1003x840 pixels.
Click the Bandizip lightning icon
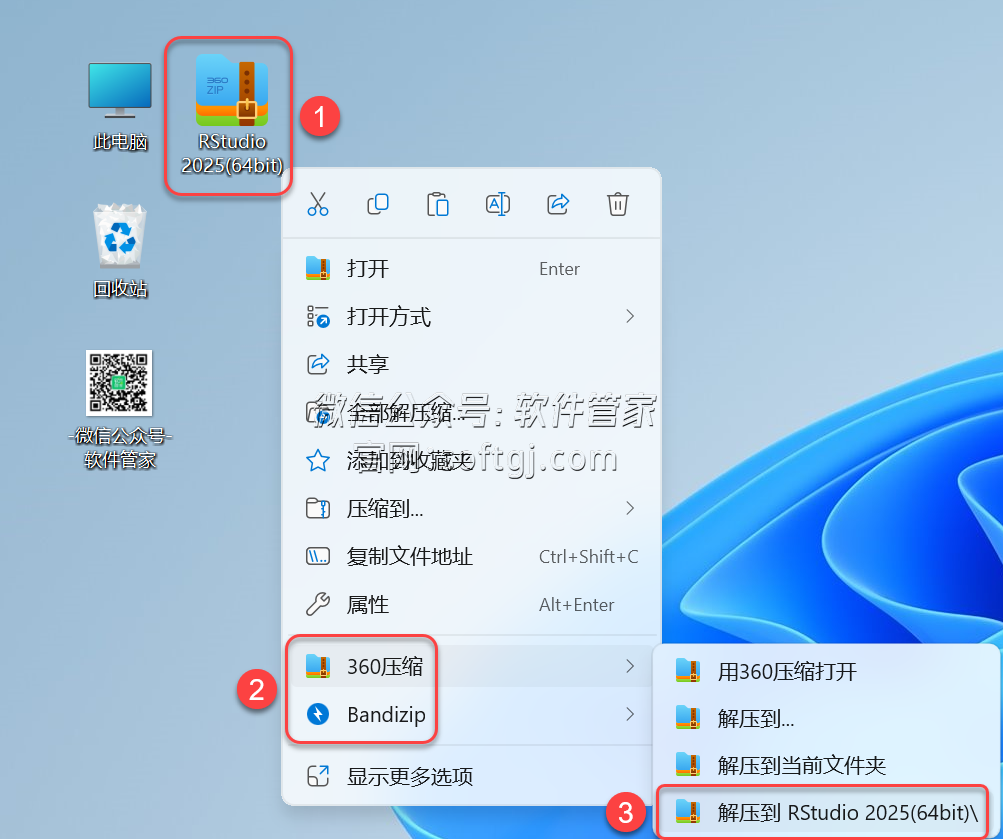[x=318, y=714]
